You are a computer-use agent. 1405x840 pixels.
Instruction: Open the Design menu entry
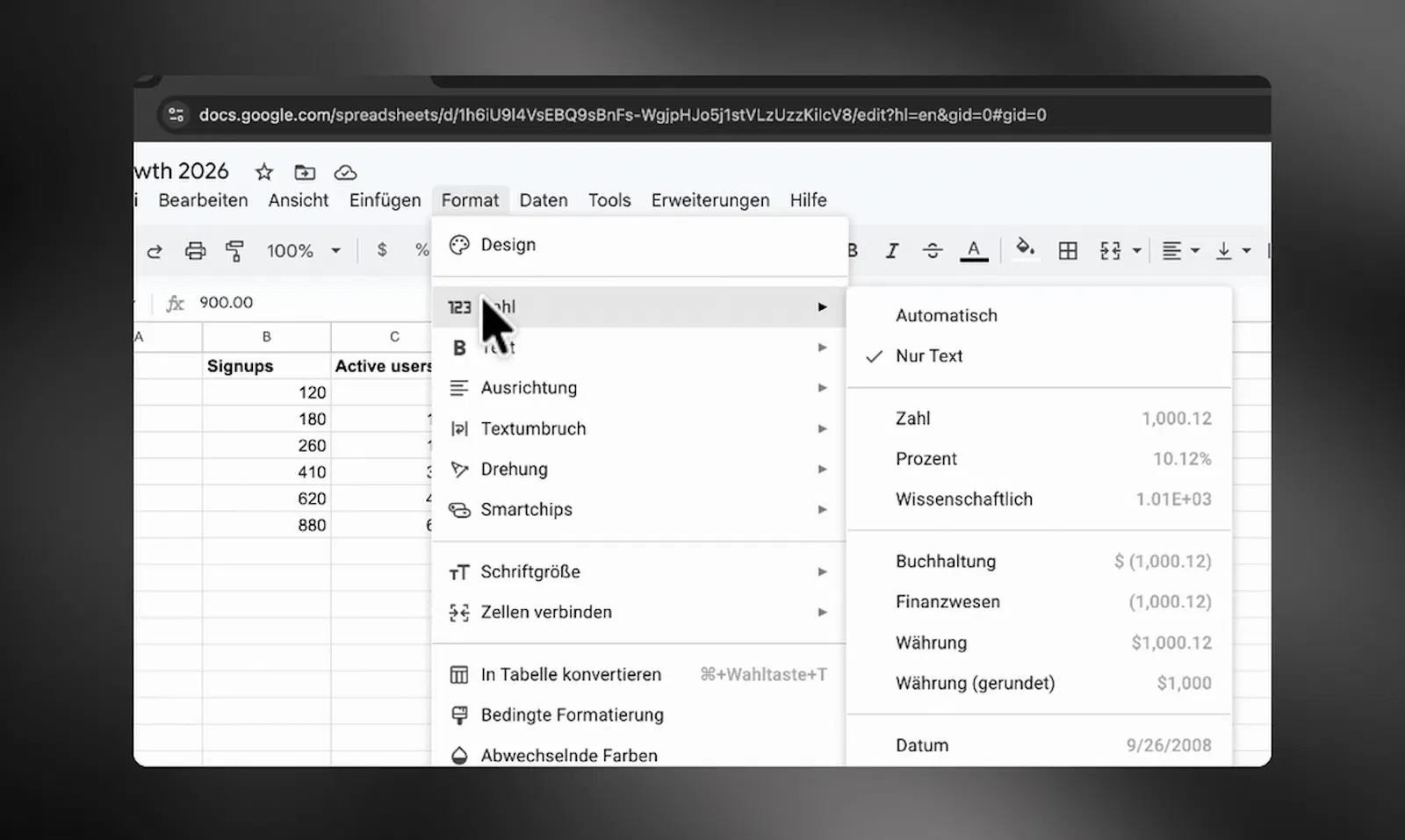click(x=639, y=245)
